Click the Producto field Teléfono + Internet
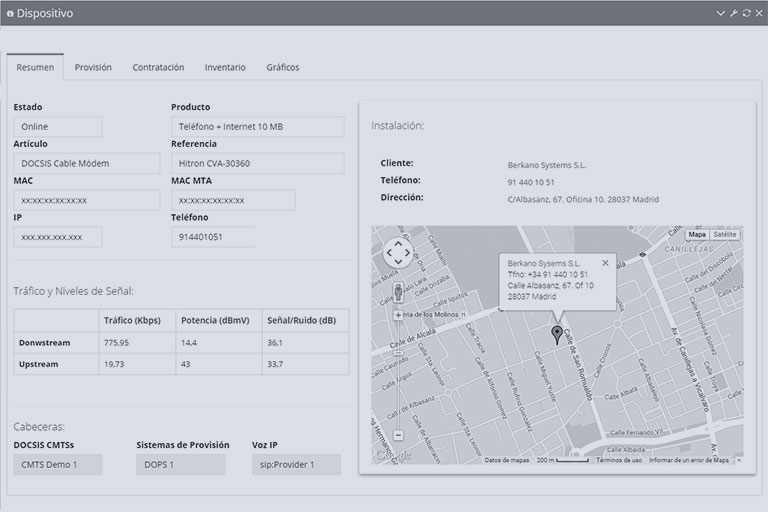 [x=258, y=126]
